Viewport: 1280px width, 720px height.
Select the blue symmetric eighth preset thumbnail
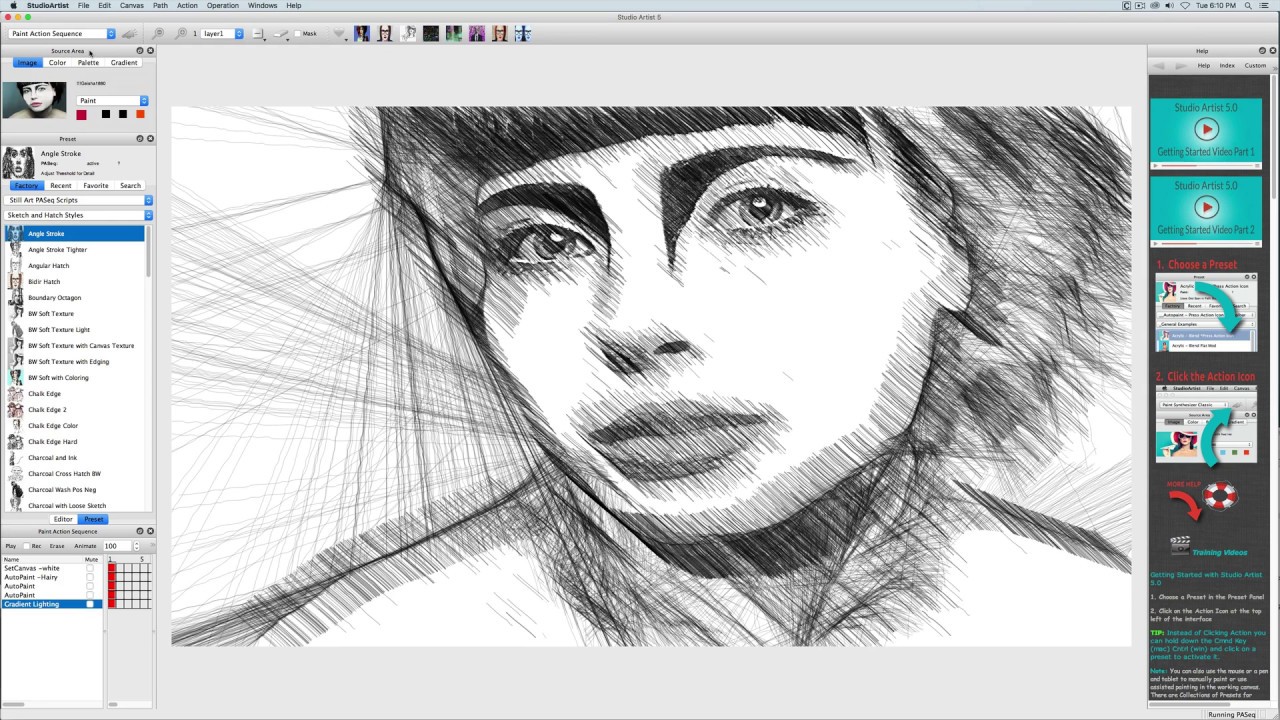[522, 34]
